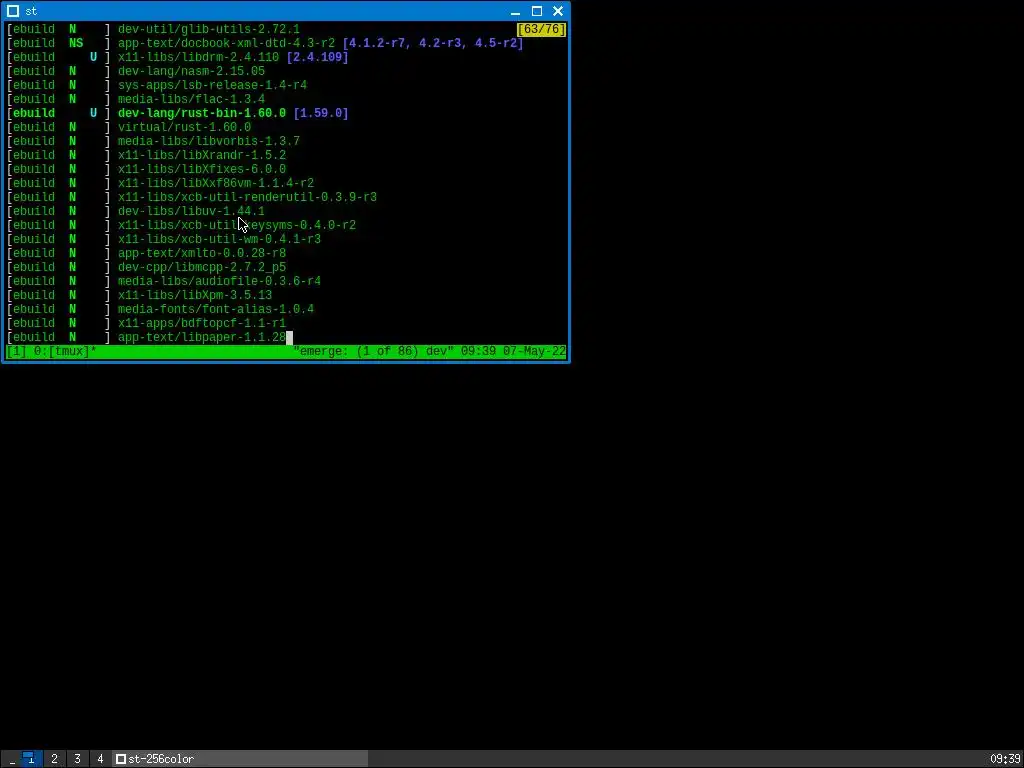This screenshot has height=768, width=1024.
Task: Click the U flag on the libdrm line
Action: tap(93, 57)
